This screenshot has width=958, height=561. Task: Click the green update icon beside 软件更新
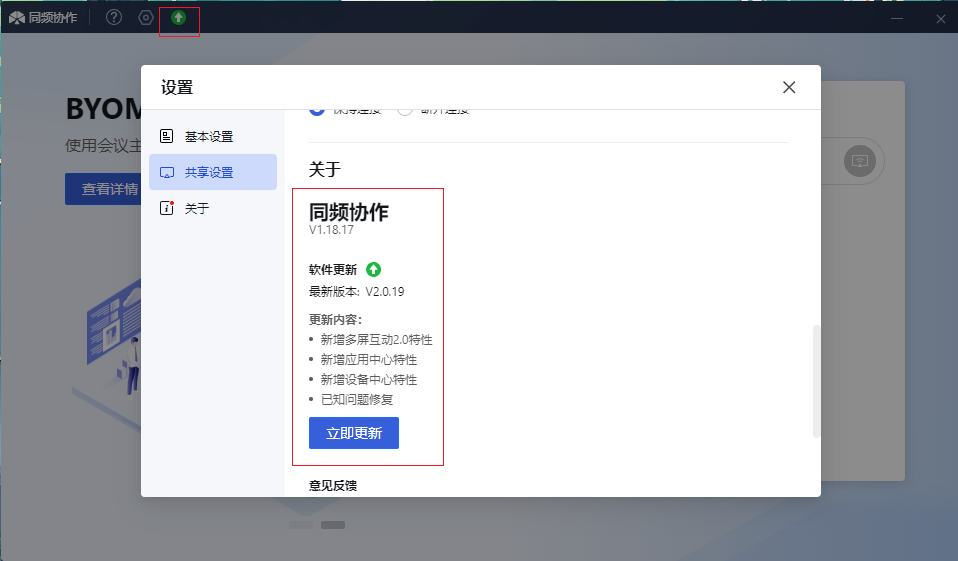[373, 269]
